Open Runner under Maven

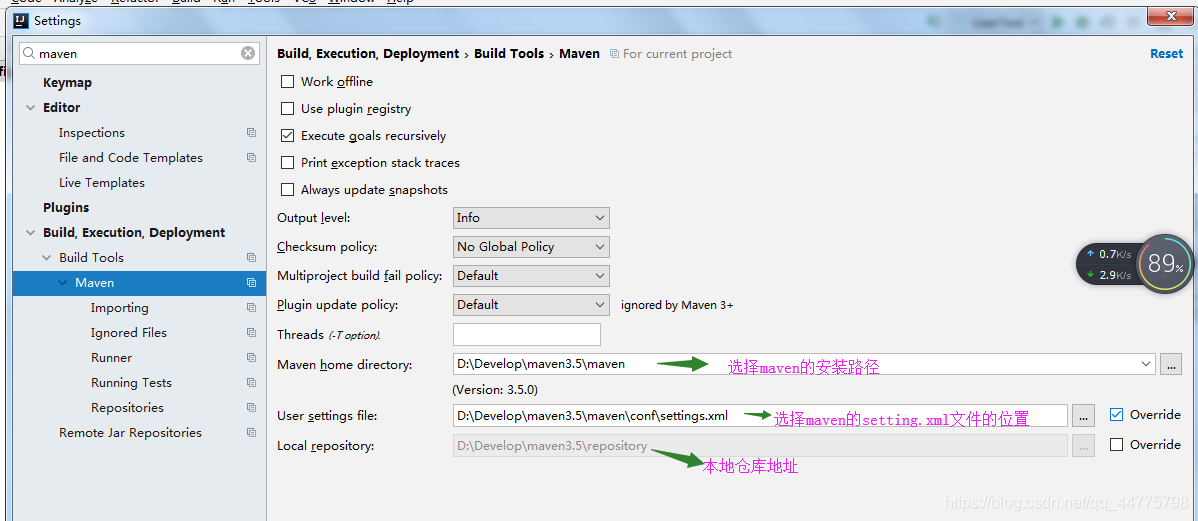pyautogui.click(x=112, y=358)
